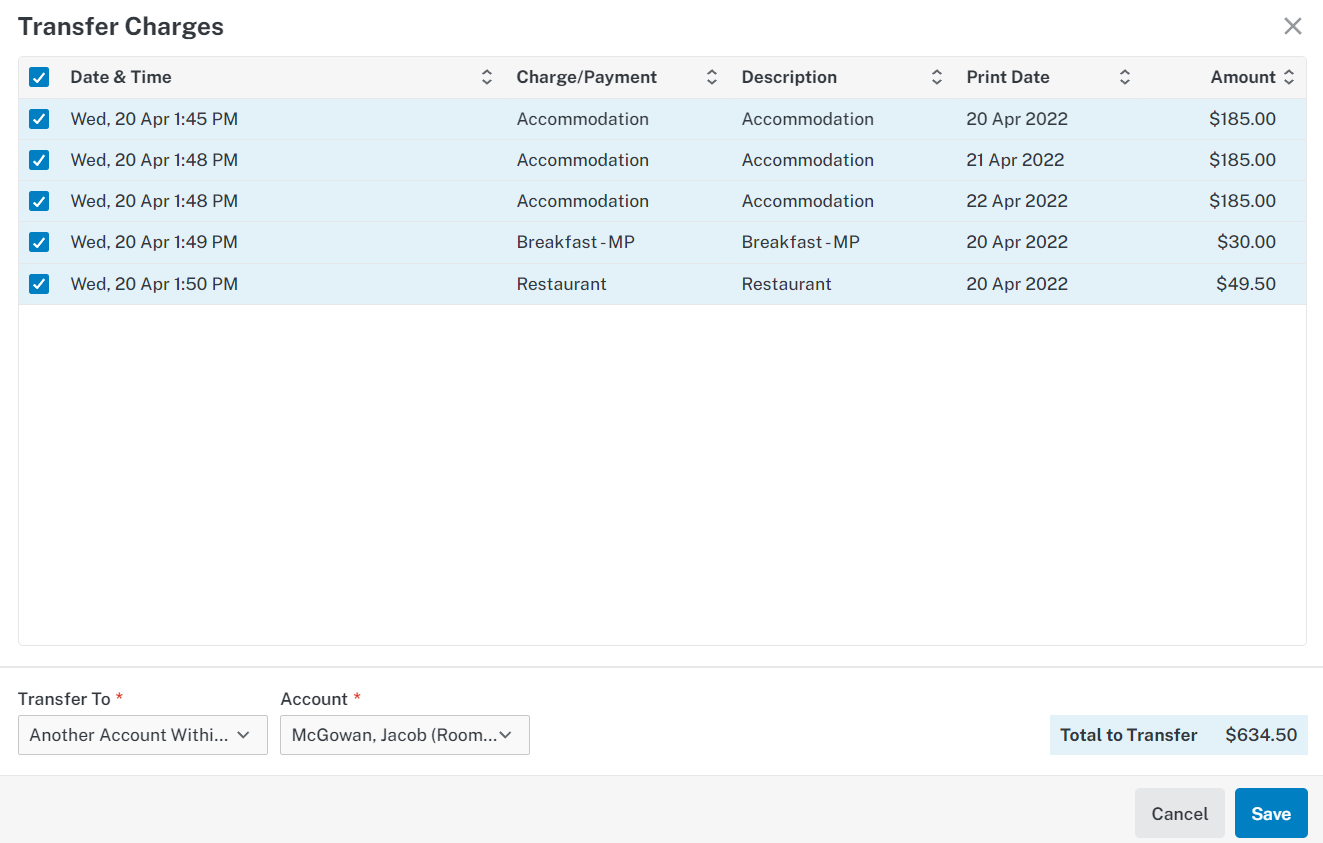Uncheck the Restaurant $49.50 charge checkbox
Screen dimensions: 1323x843
pyautogui.click(x=39, y=284)
